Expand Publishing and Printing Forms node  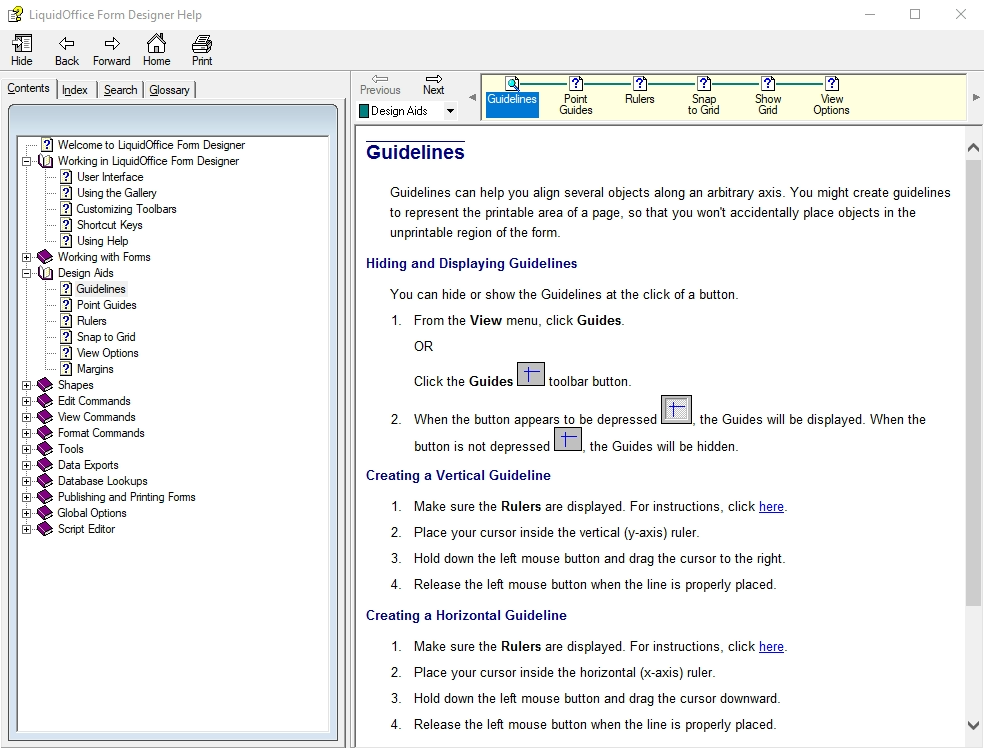pyautogui.click(x=26, y=497)
